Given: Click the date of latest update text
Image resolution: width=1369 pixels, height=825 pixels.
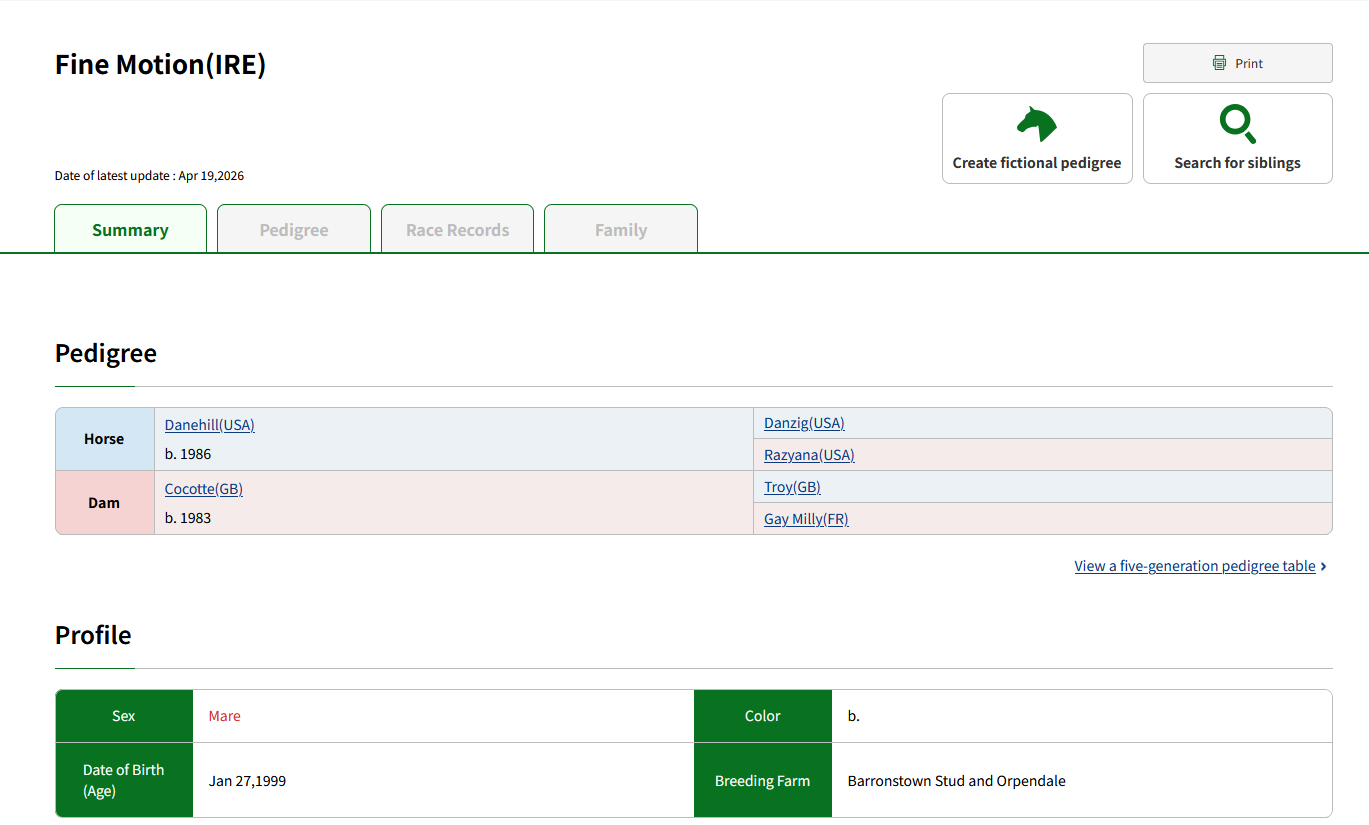Looking at the screenshot, I should click(x=149, y=176).
